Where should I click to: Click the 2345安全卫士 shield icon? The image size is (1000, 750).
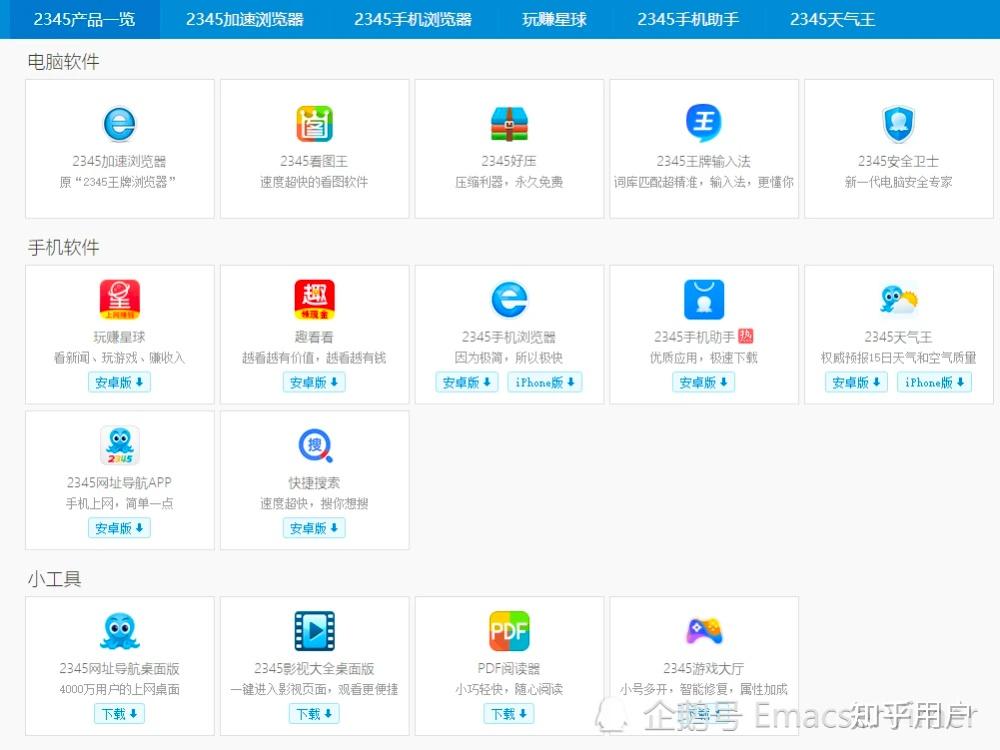tap(899, 124)
